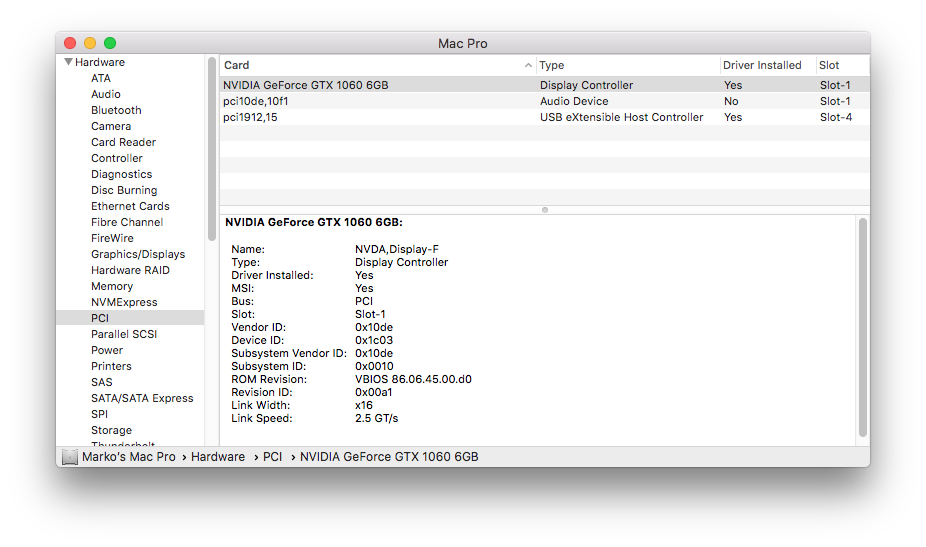926x547 pixels.
Task: Open Ethernet Cards section
Action: pyautogui.click(x=130, y=206)
